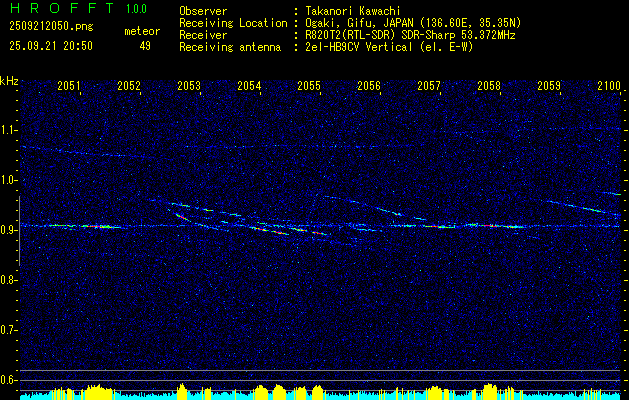Click the 0.8 frequency axis label
The height and width of the screenshot is (400, 629).
(x=8, y=280)
